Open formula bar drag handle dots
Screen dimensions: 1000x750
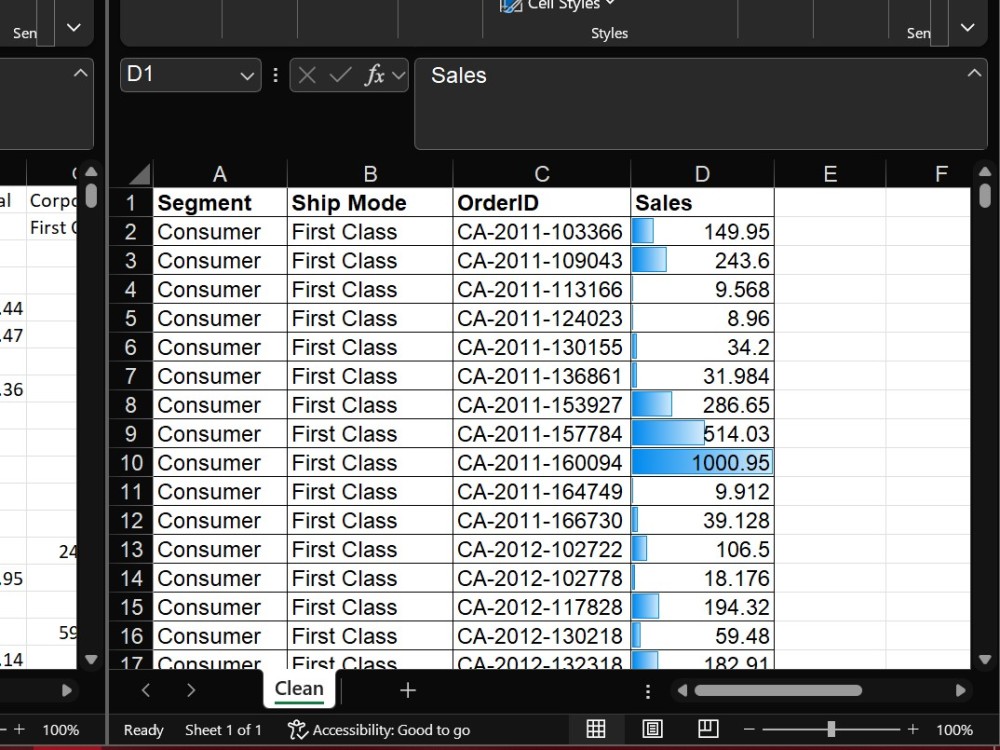click(x=276, y=75)
